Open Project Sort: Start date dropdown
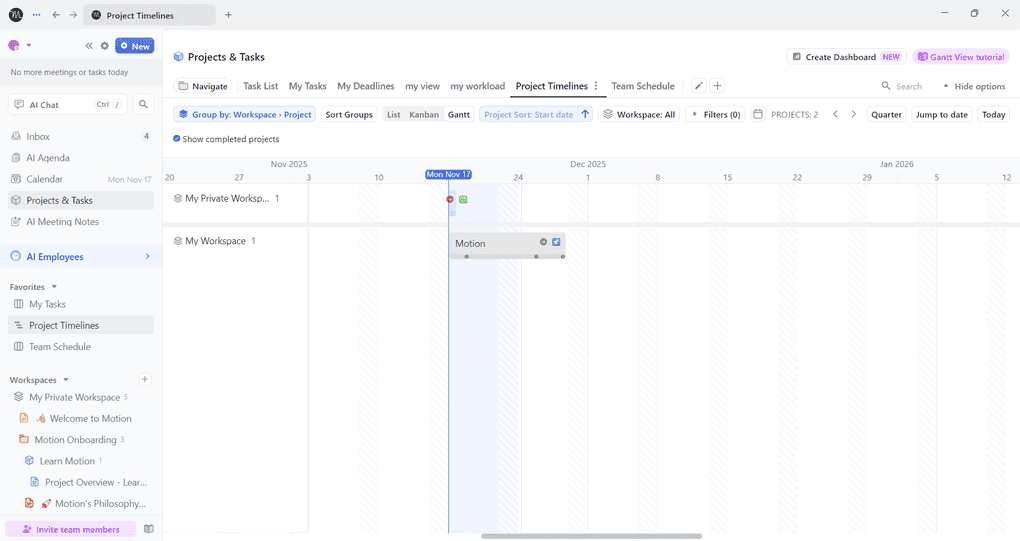 click(529, 114)
